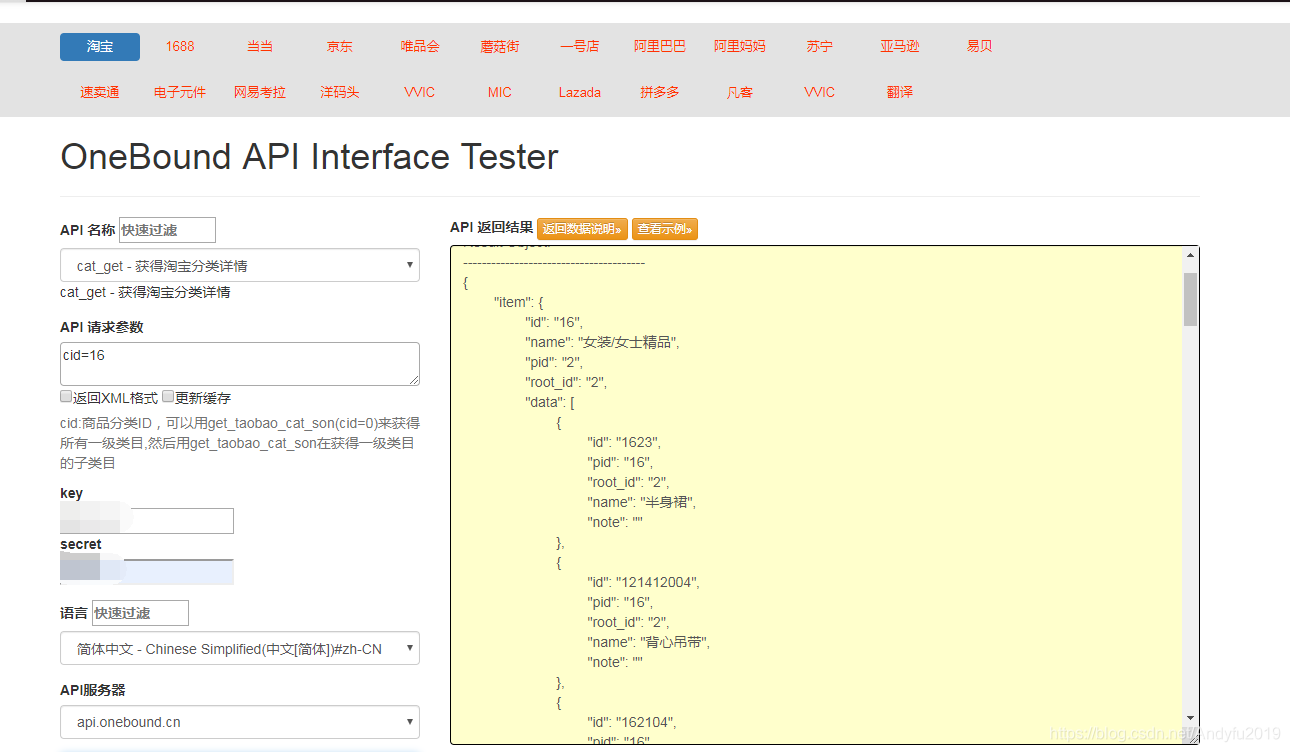Open the MIC tab
Image resolution: width=1290 pixels, height=752 pixels.
(x=500, y=93)
